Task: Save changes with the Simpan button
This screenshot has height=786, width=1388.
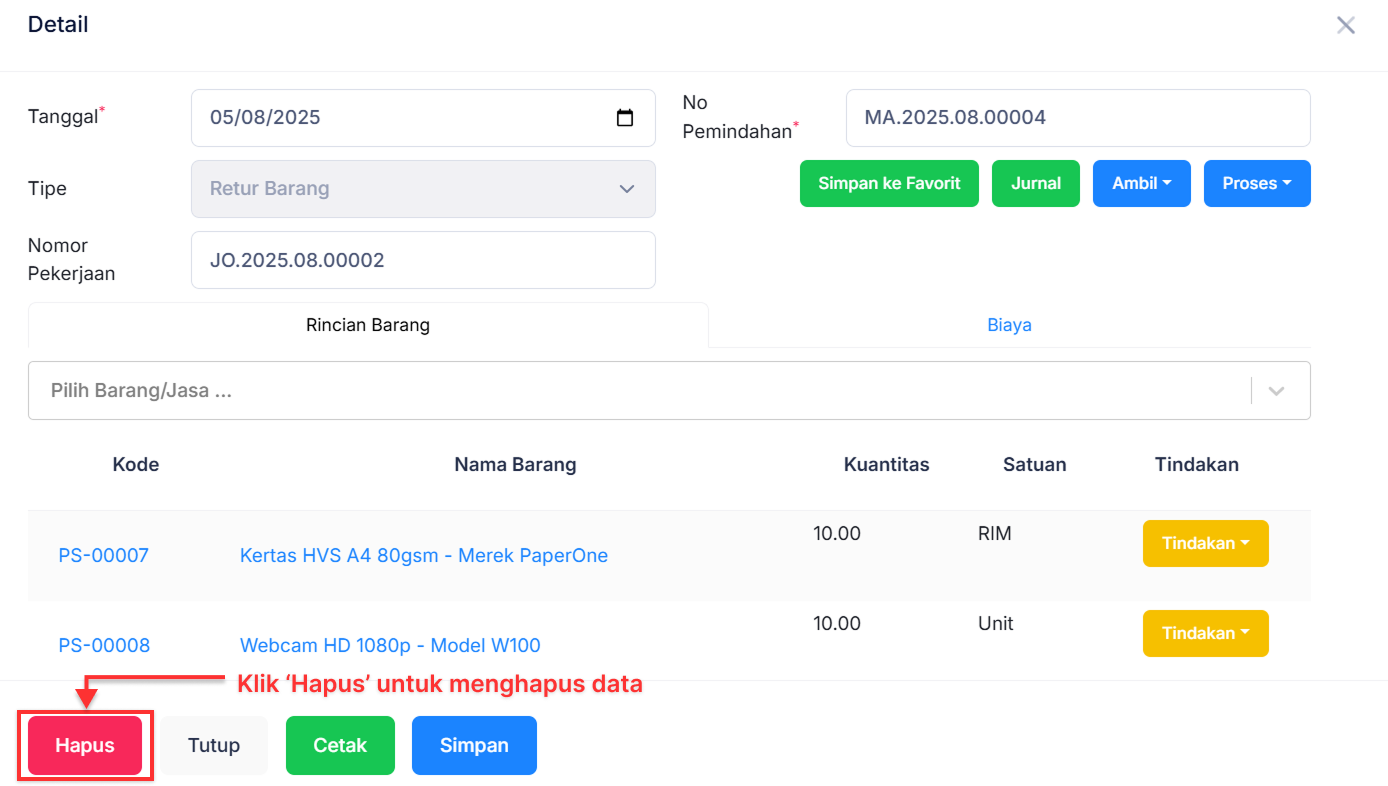Action: 474,745
